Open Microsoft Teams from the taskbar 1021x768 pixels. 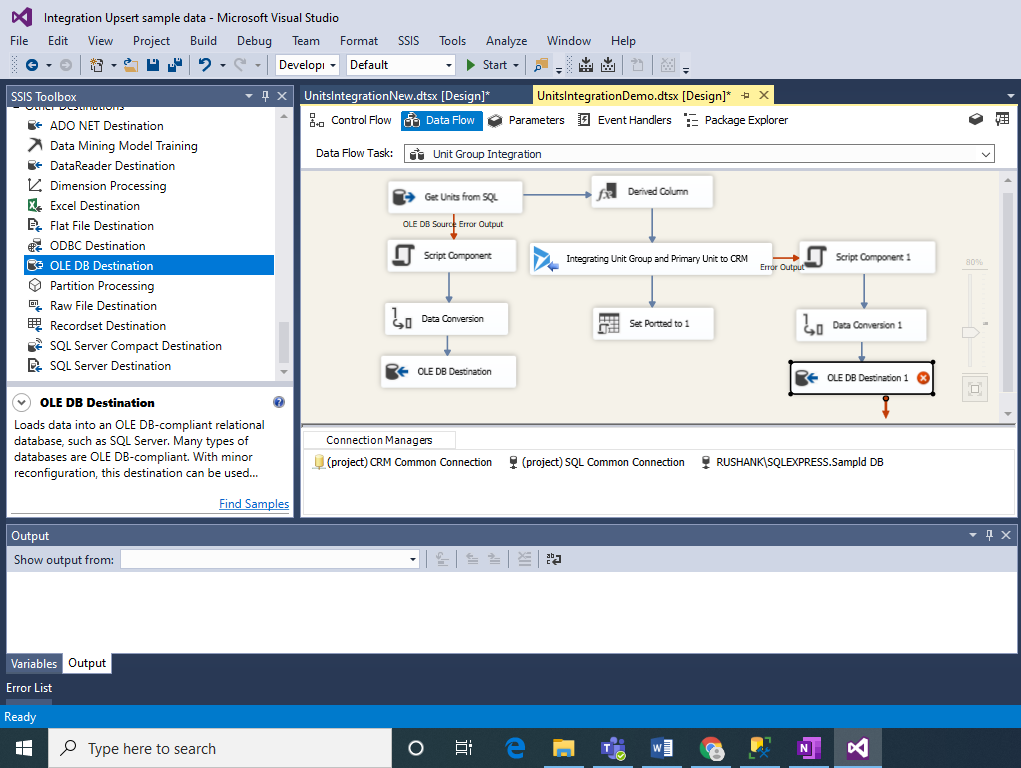click(613, 748)
